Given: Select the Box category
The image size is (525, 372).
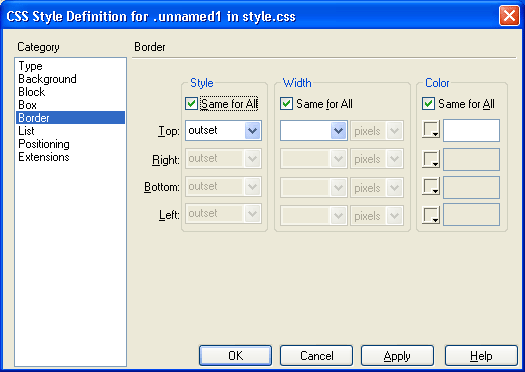Looking at the screenshot, I should [70, 105].
